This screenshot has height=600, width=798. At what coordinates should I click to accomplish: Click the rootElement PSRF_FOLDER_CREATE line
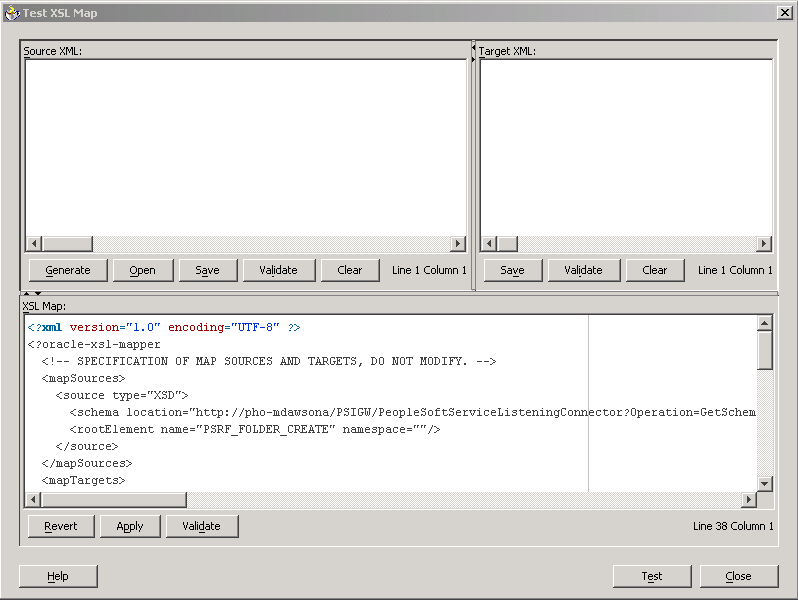click(254, 430)
